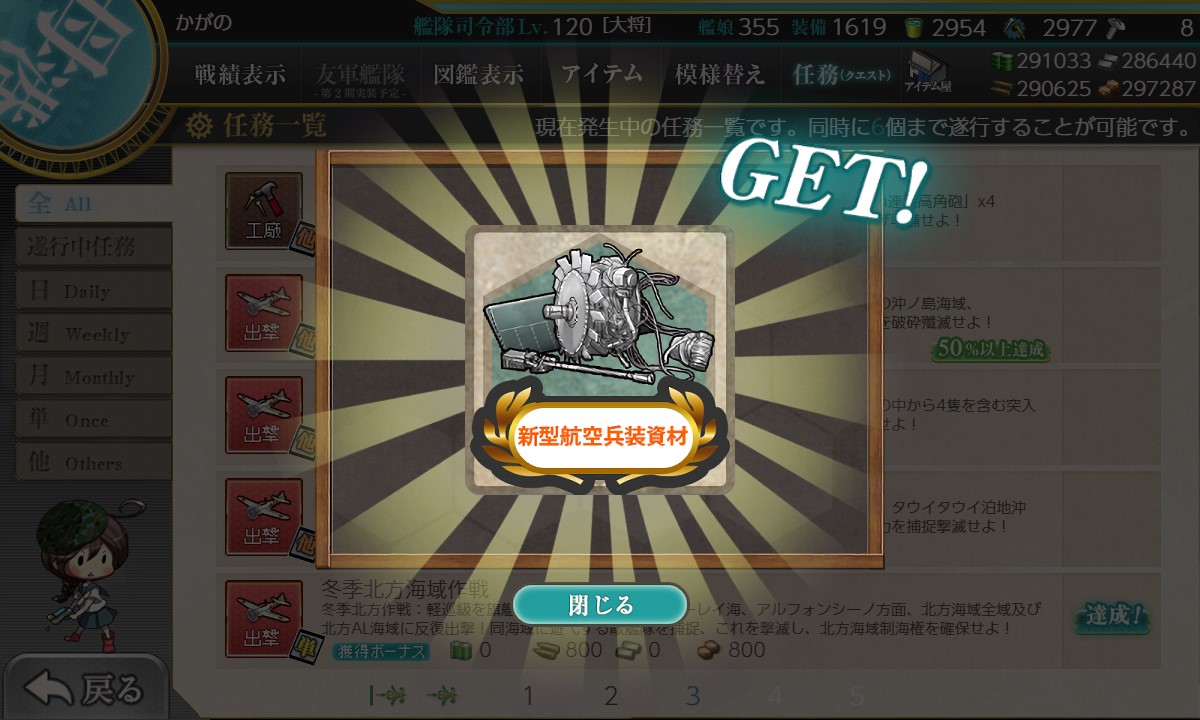Select the 日 Daily quest filter
Viewport: 1200px width, 720px height.
(92, 290)
